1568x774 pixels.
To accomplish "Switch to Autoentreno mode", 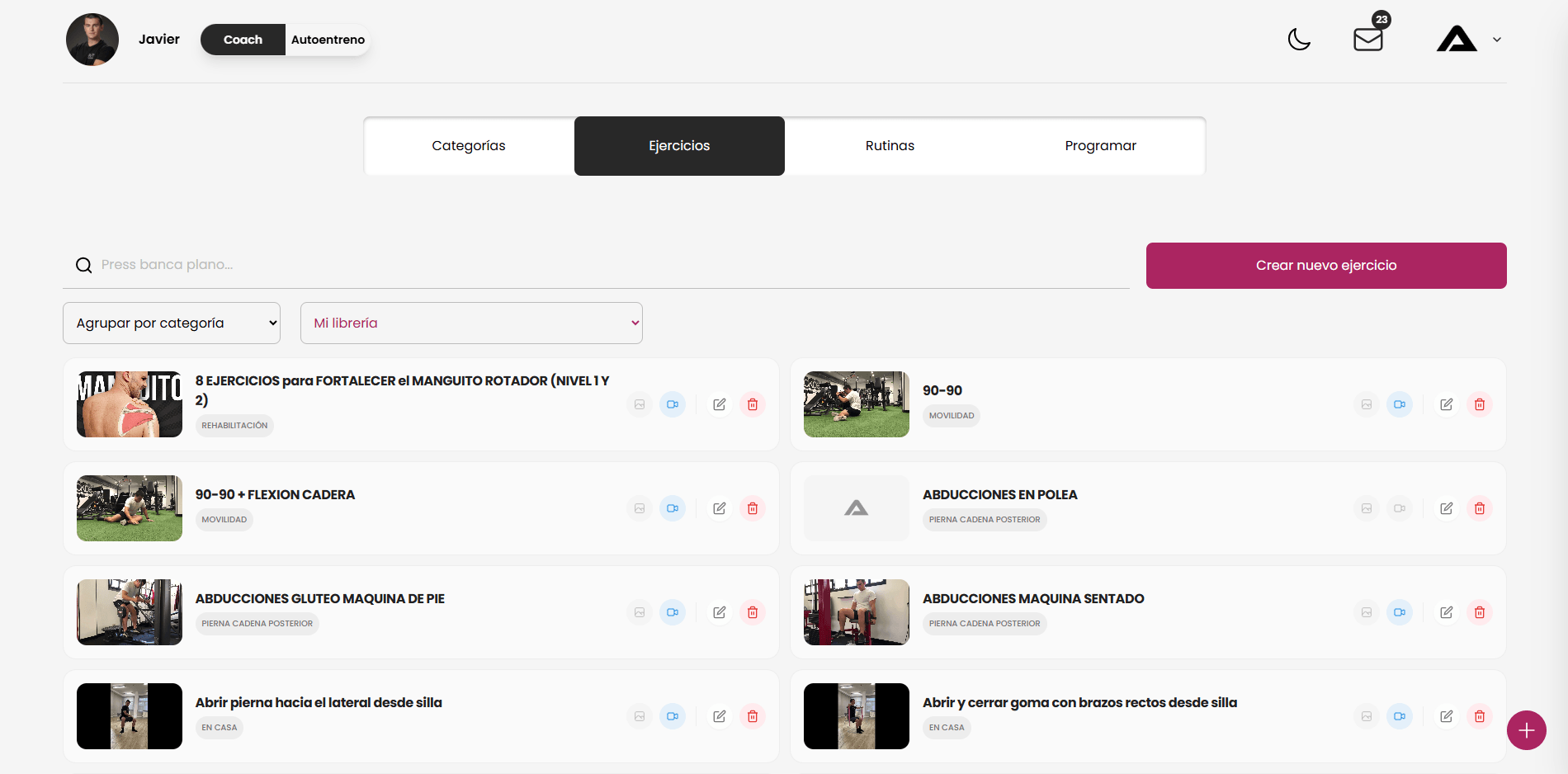I will click(x=328, y=40).
